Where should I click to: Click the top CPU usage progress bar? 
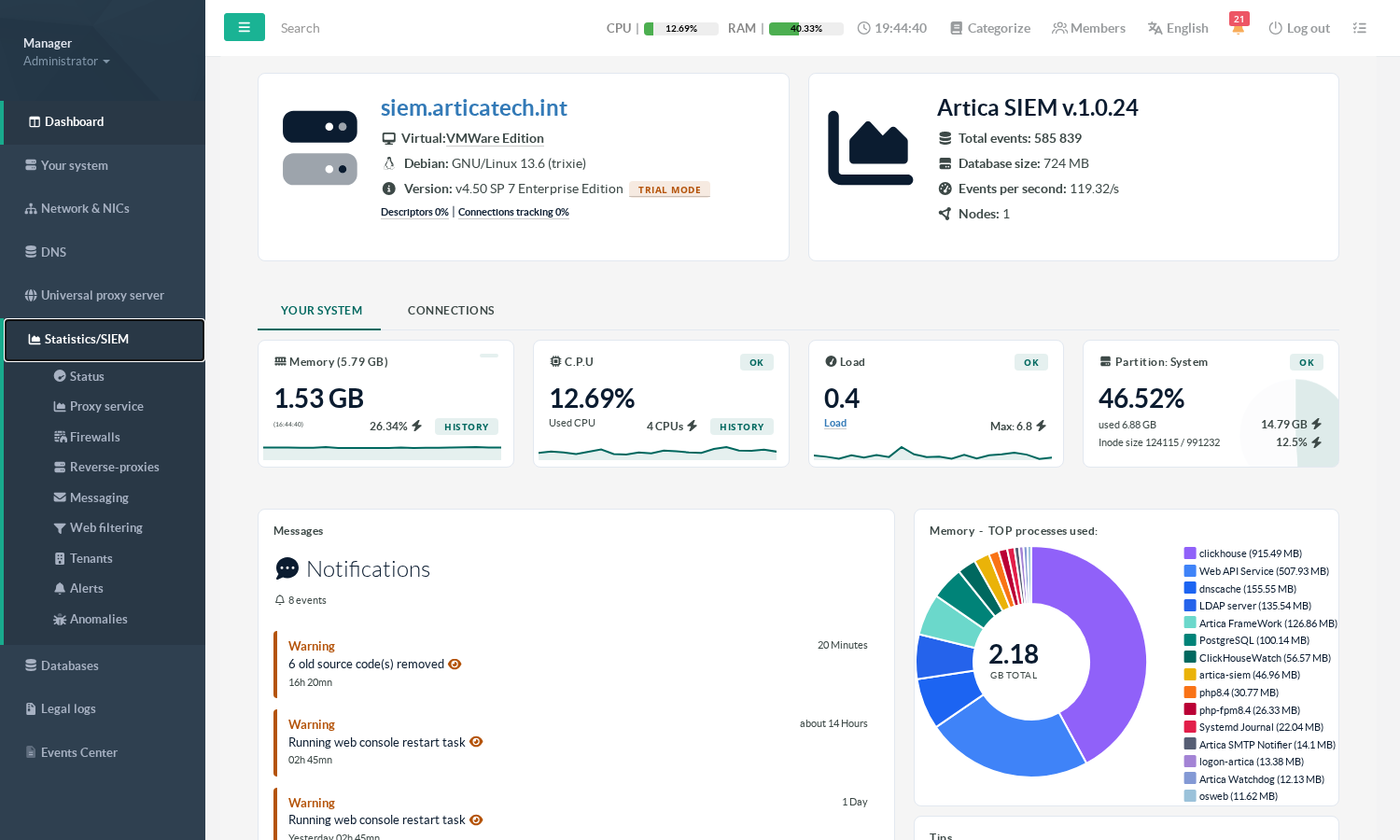(x=681, y=29)
